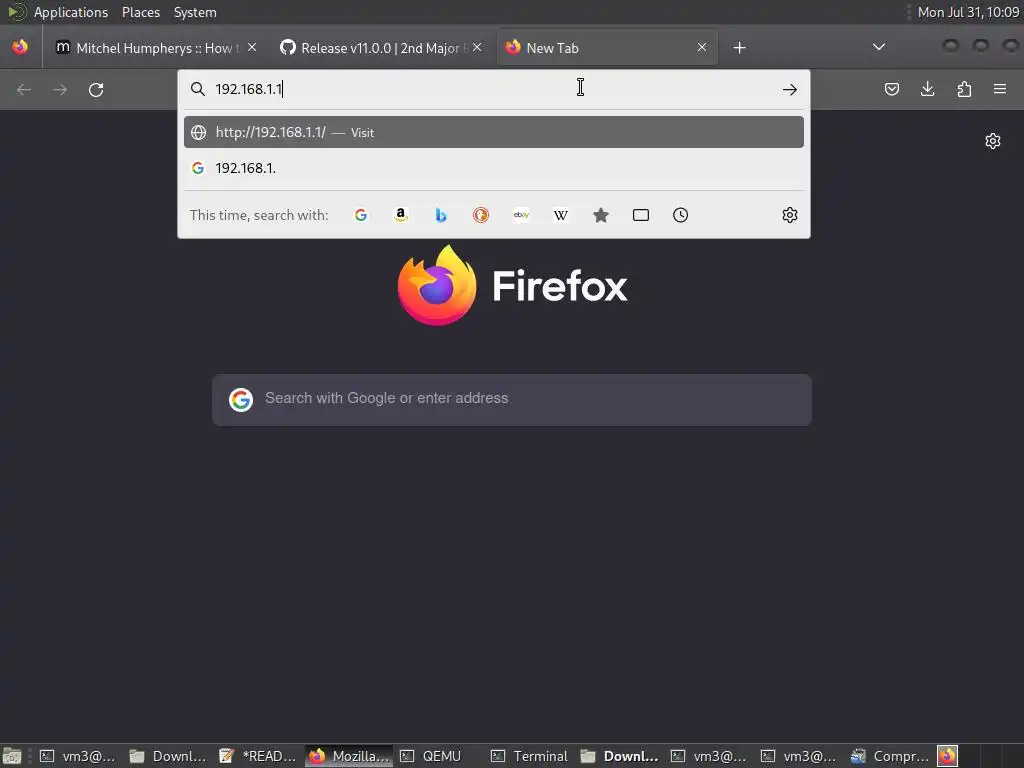Switch to first vm3@ terminal in taskbar
The height and width of the screenshot is (768, 1024).
pos(77,756)
